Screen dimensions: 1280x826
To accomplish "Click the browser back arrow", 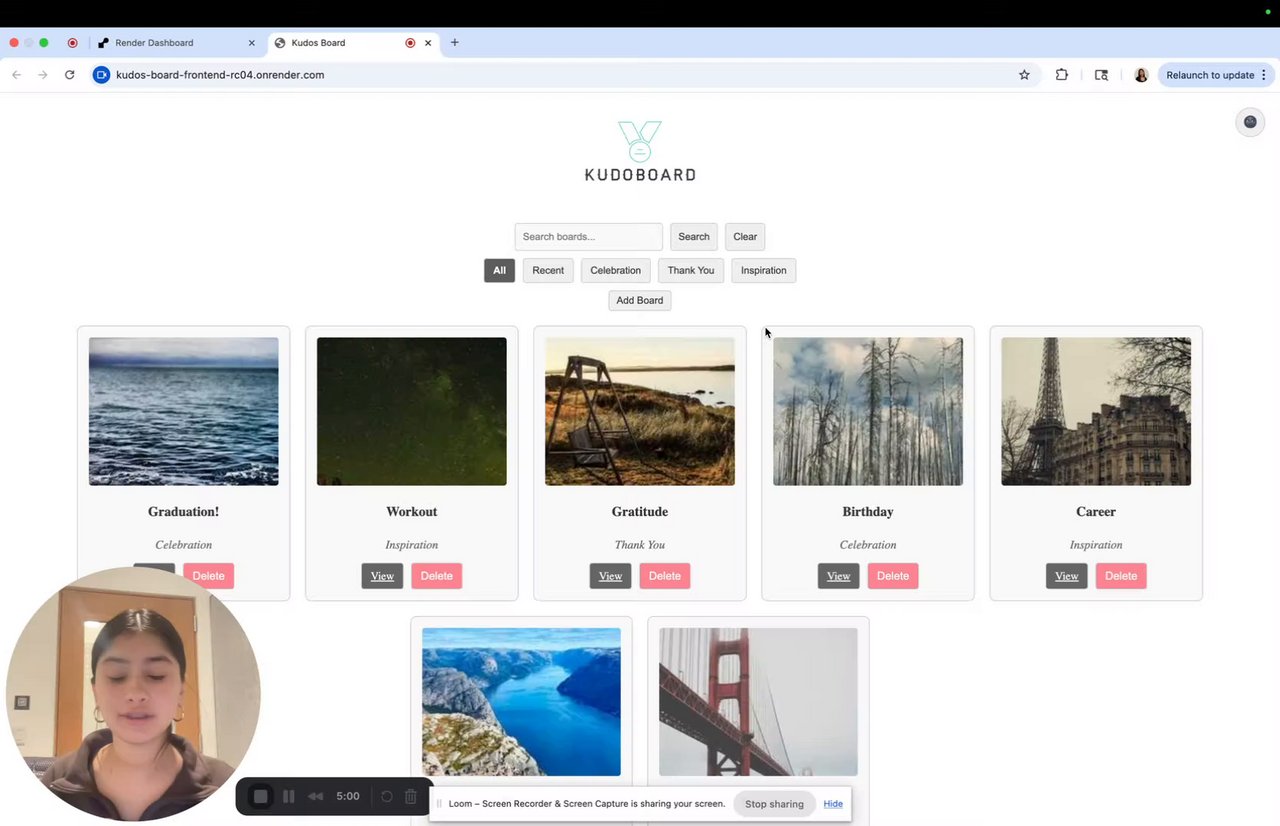I will (16, 75).
